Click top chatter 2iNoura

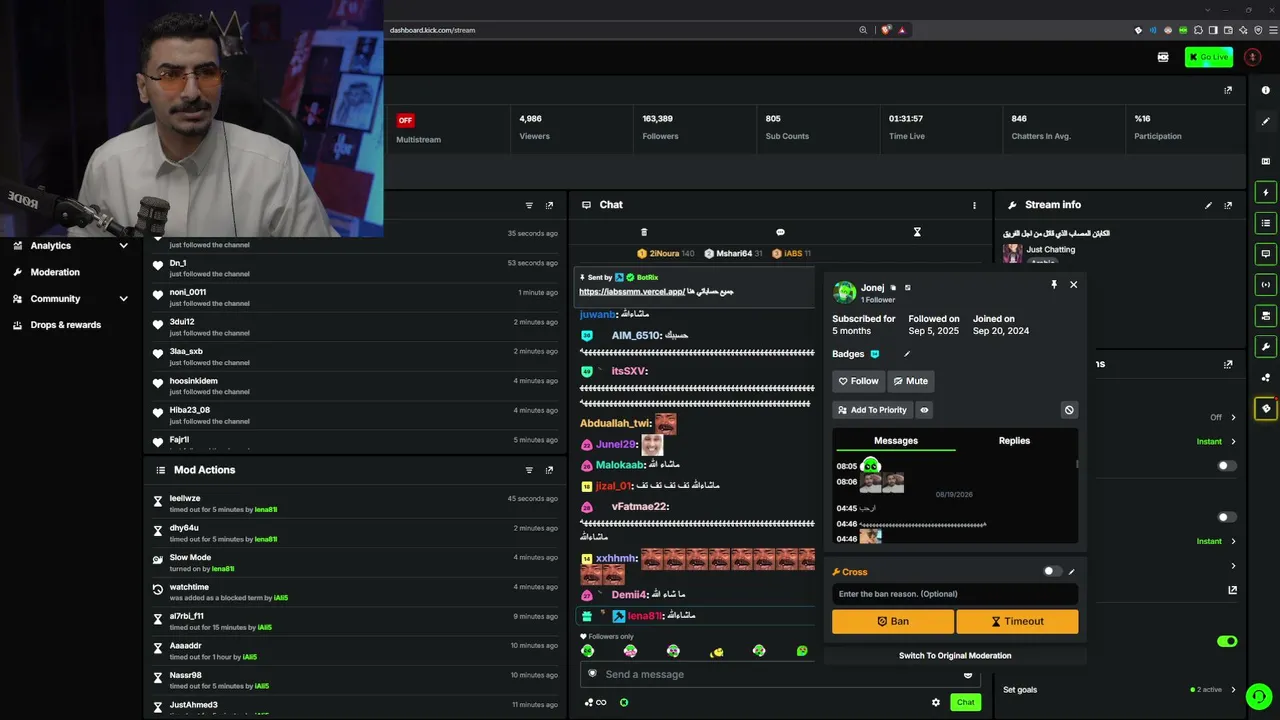664,254
